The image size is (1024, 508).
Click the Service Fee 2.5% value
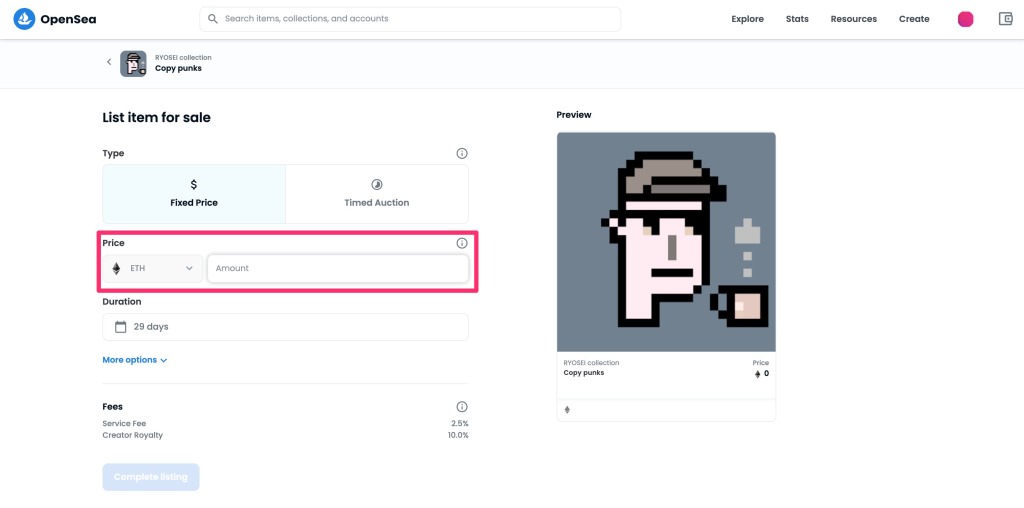[460, 424]
